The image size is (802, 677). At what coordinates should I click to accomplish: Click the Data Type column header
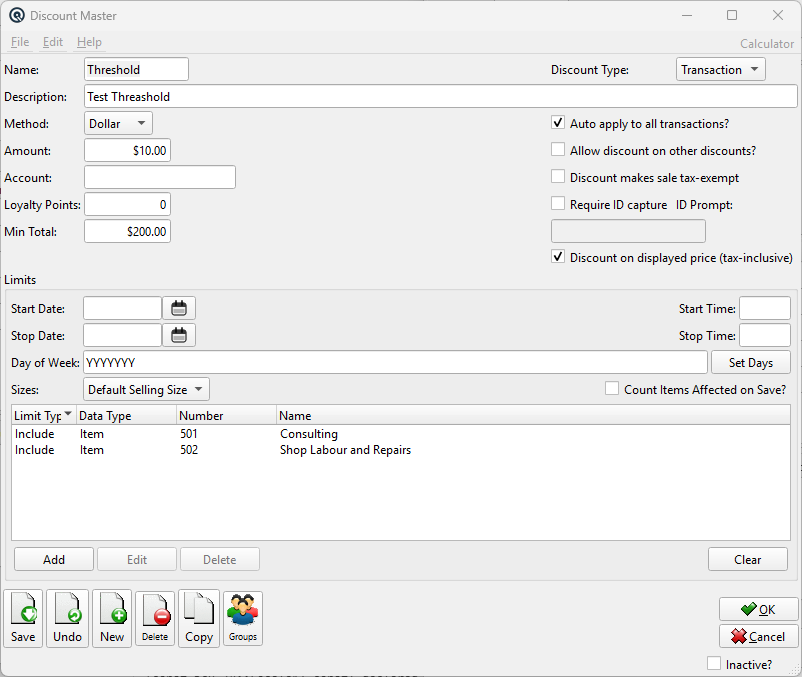(x=126, y=416)
